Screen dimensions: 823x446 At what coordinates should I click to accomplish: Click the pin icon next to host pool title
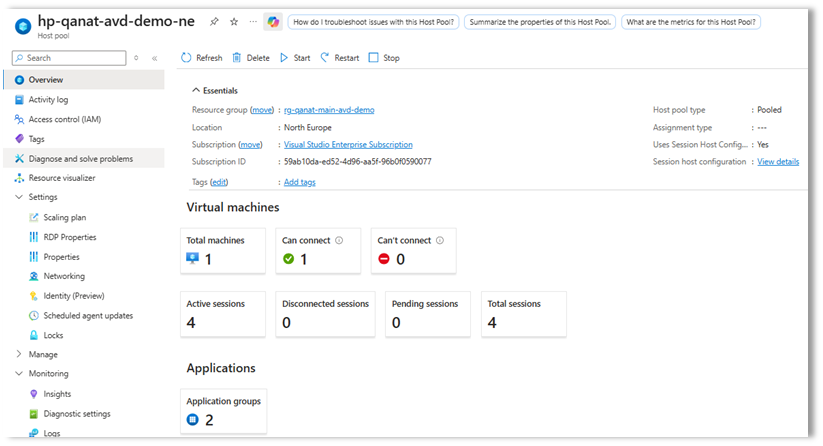[214, 21]
